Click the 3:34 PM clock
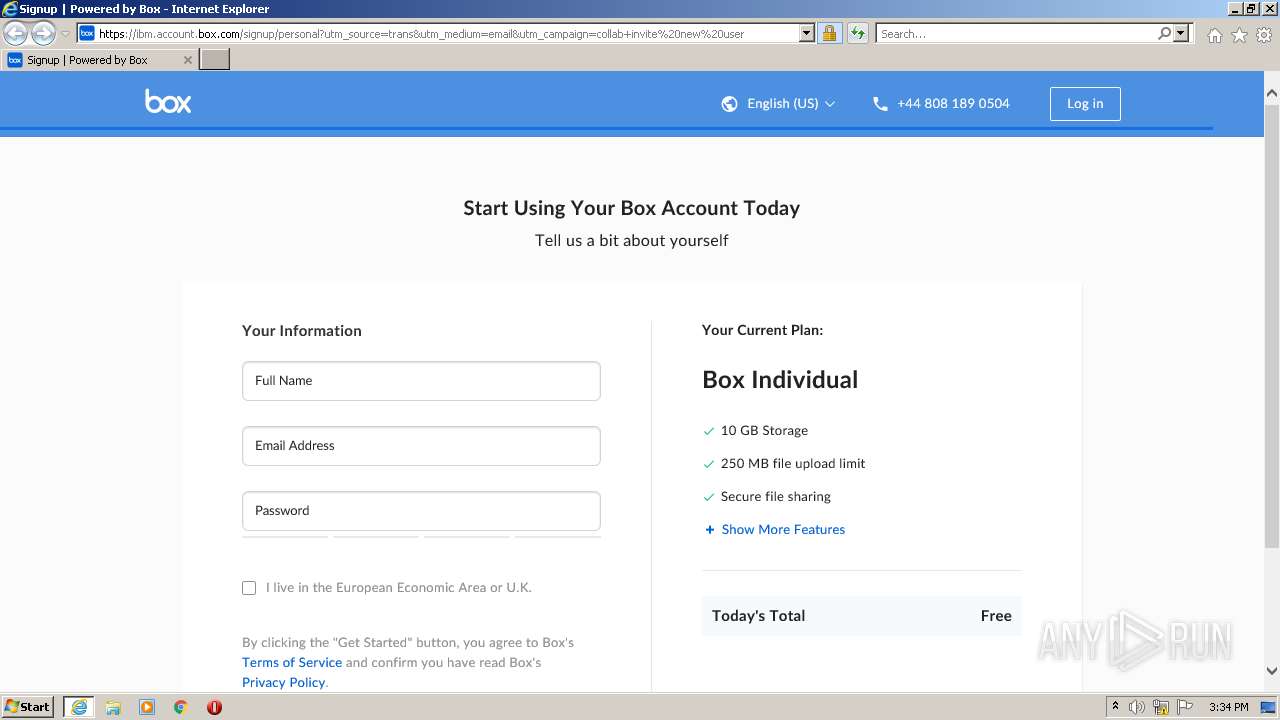The image size is (1280, 720). point(1228,707)
